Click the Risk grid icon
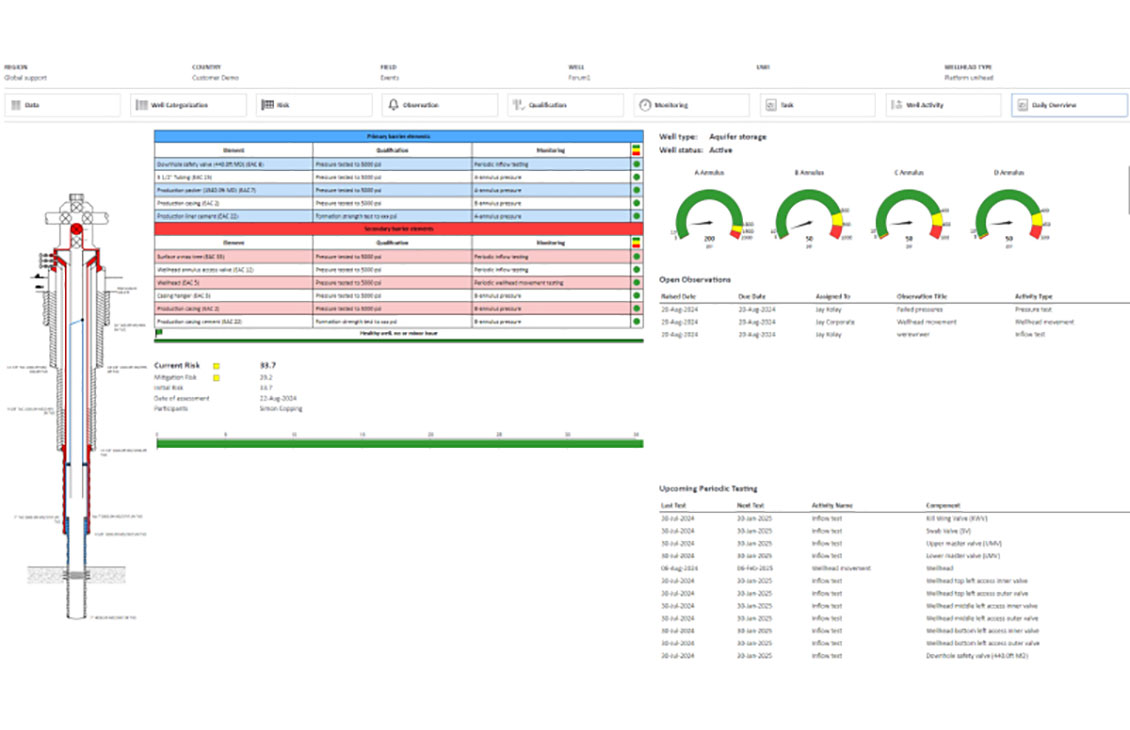Image resolution: width=1130 pixels, height=730 pixels. click(267, 105)
